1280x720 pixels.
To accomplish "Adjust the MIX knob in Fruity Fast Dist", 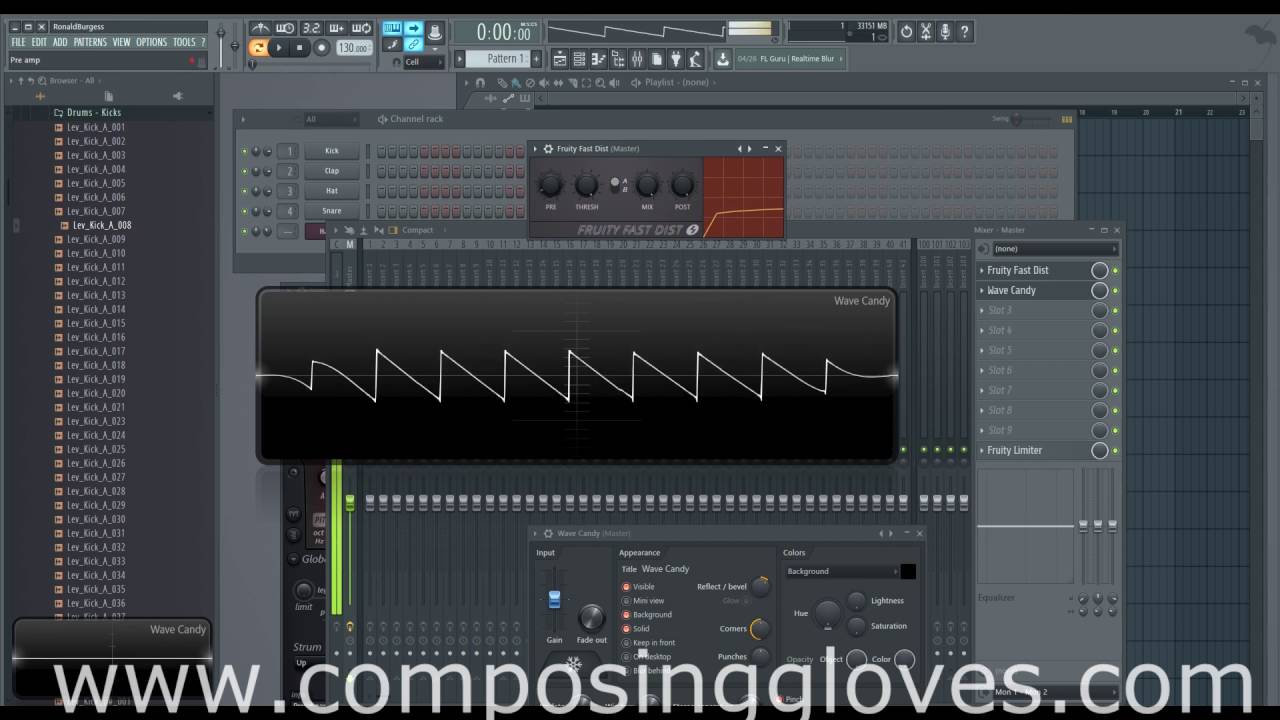I will pyautogui.click(x=647, y=185).
